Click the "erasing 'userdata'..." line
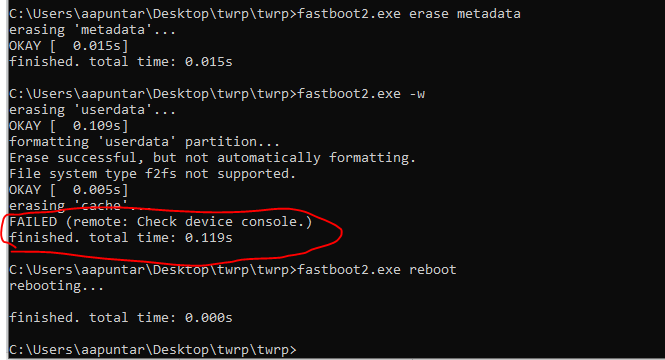Viewport: 665px width, 360px height. click(x=92, y=110)
